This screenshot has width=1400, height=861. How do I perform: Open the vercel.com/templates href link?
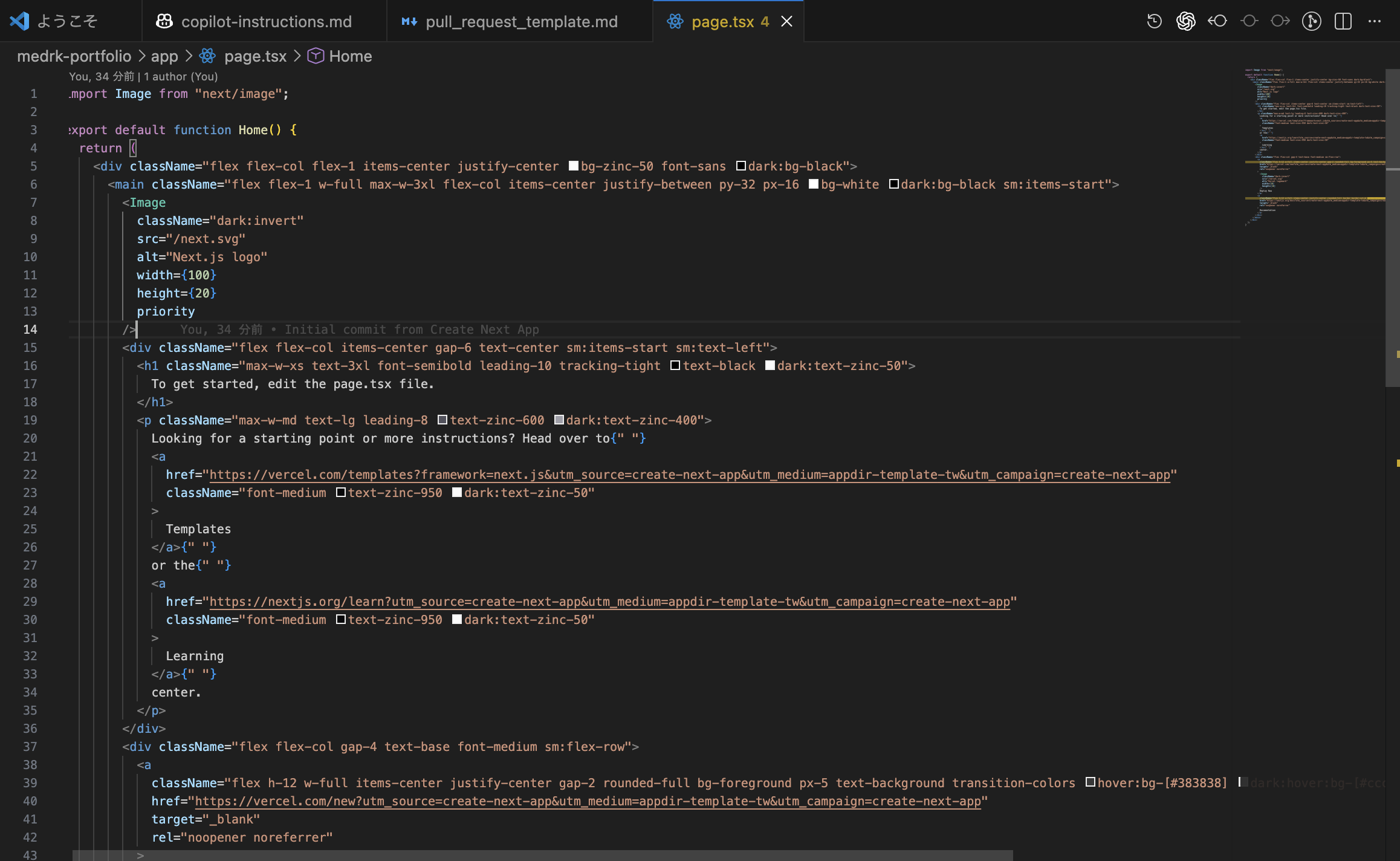coord(690,475)
